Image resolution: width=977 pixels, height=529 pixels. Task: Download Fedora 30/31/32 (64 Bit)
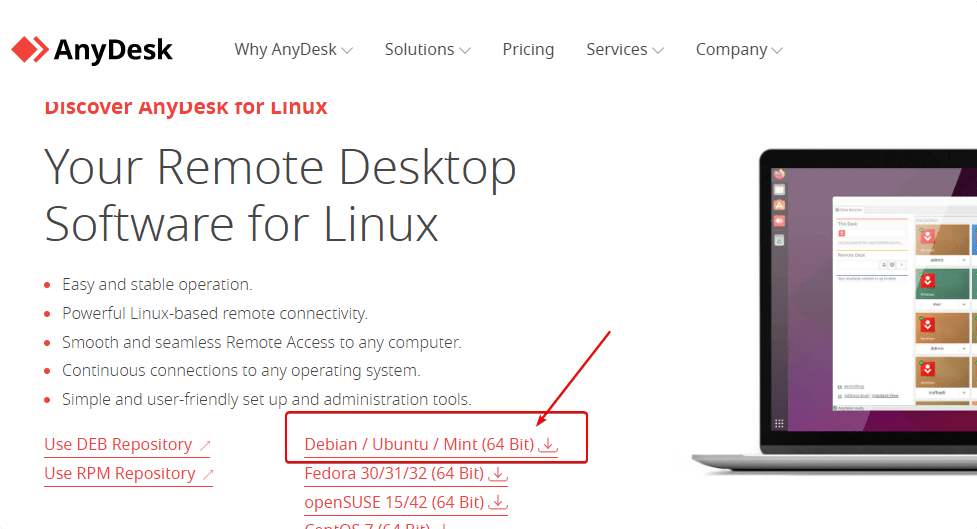point(393,473)
